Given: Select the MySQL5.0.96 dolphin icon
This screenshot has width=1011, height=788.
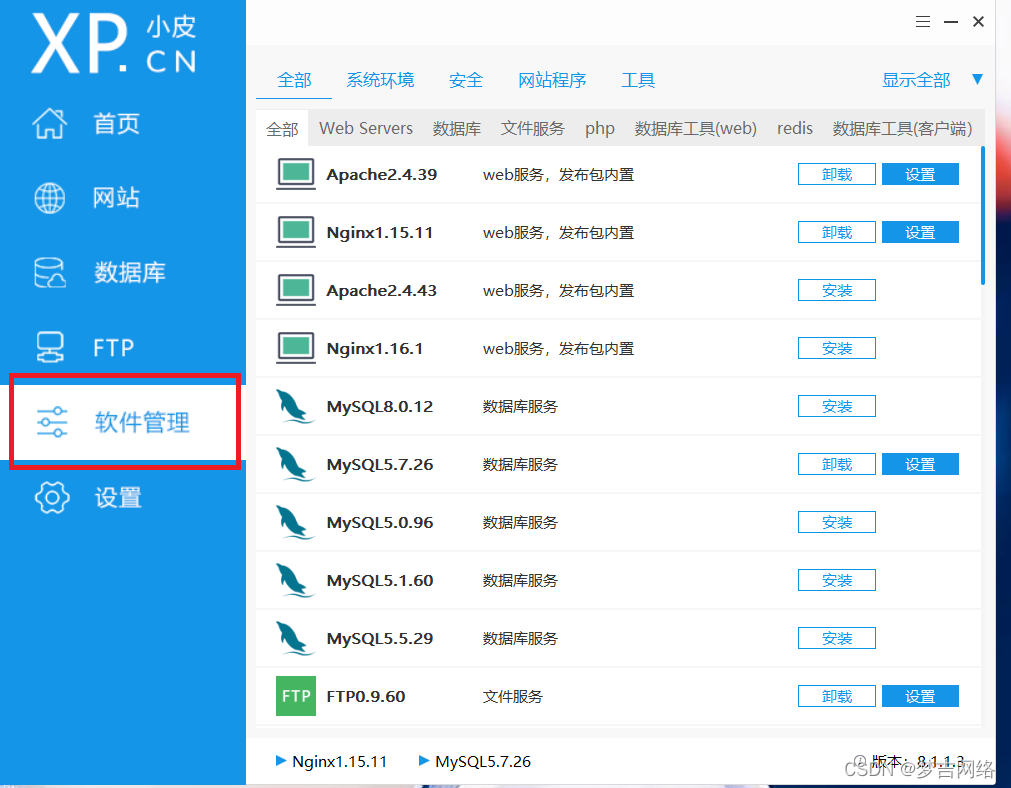Looking at the screenshot, I should pyautogui.click(x=295, y=522).
